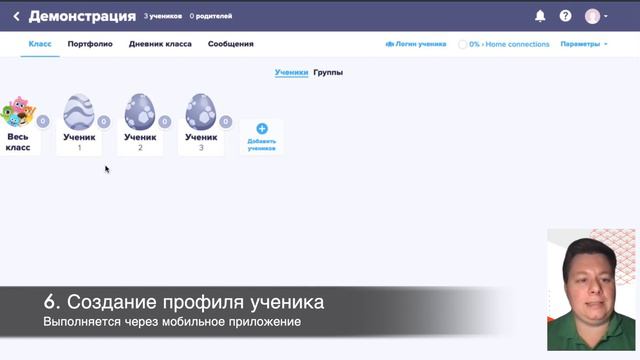The width and height of the screenshot is (640, 360).
Task: Open the Портфолио tab
Action: click(90, 44)
